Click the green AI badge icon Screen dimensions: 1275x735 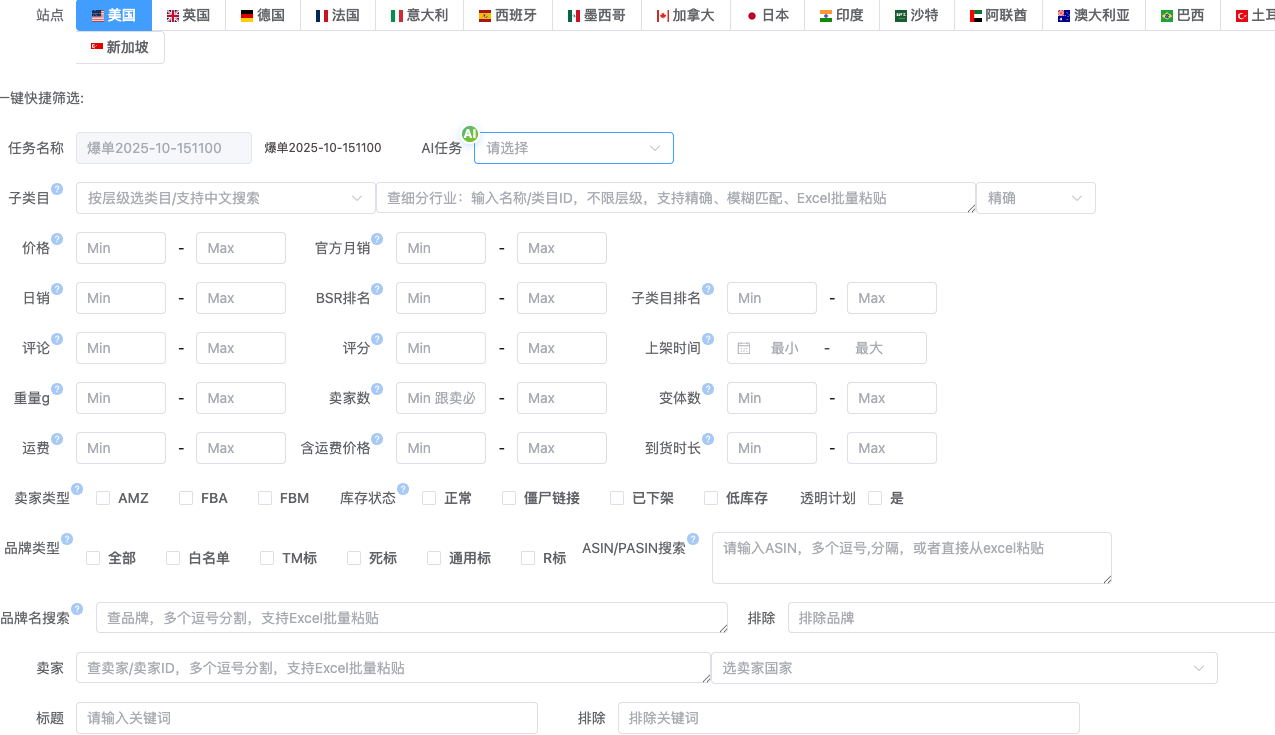(x=469, y=134)
